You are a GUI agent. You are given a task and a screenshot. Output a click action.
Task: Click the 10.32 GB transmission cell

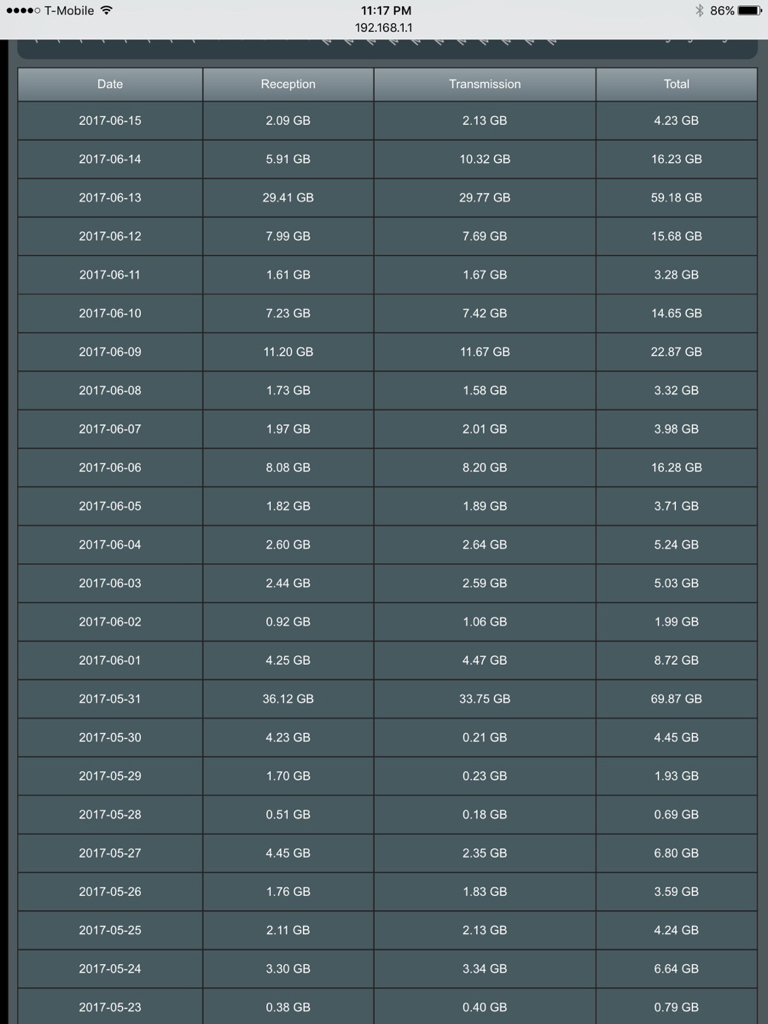[x=485, y=159]
